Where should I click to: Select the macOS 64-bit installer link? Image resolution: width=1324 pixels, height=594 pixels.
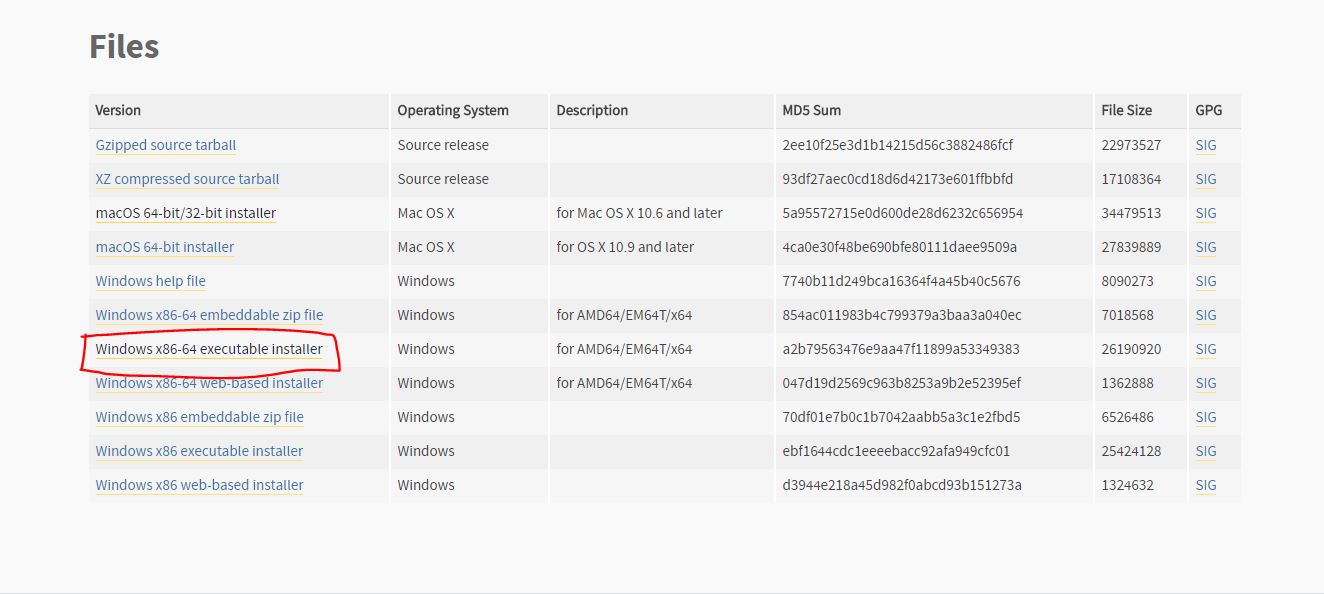pos(165,247)
